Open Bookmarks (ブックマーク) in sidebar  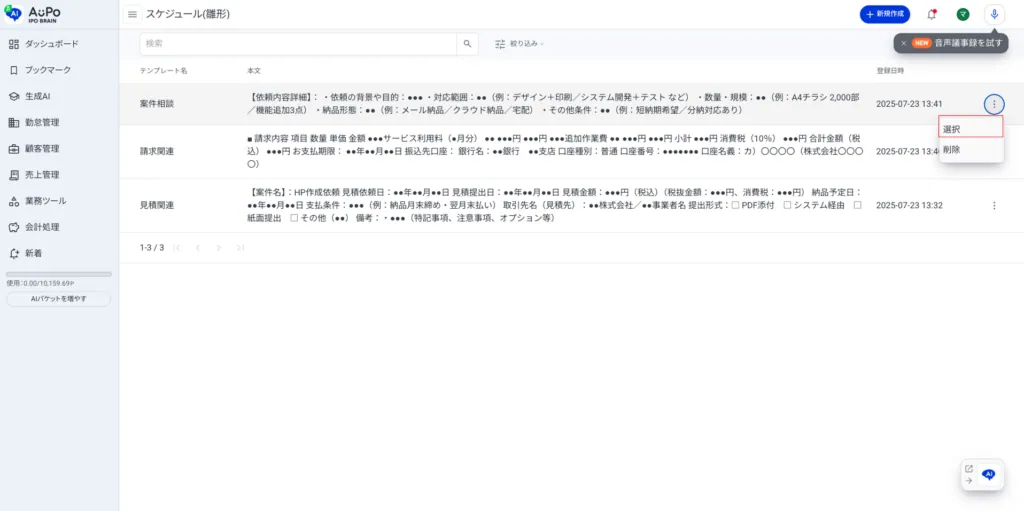[x=39, y=70]
